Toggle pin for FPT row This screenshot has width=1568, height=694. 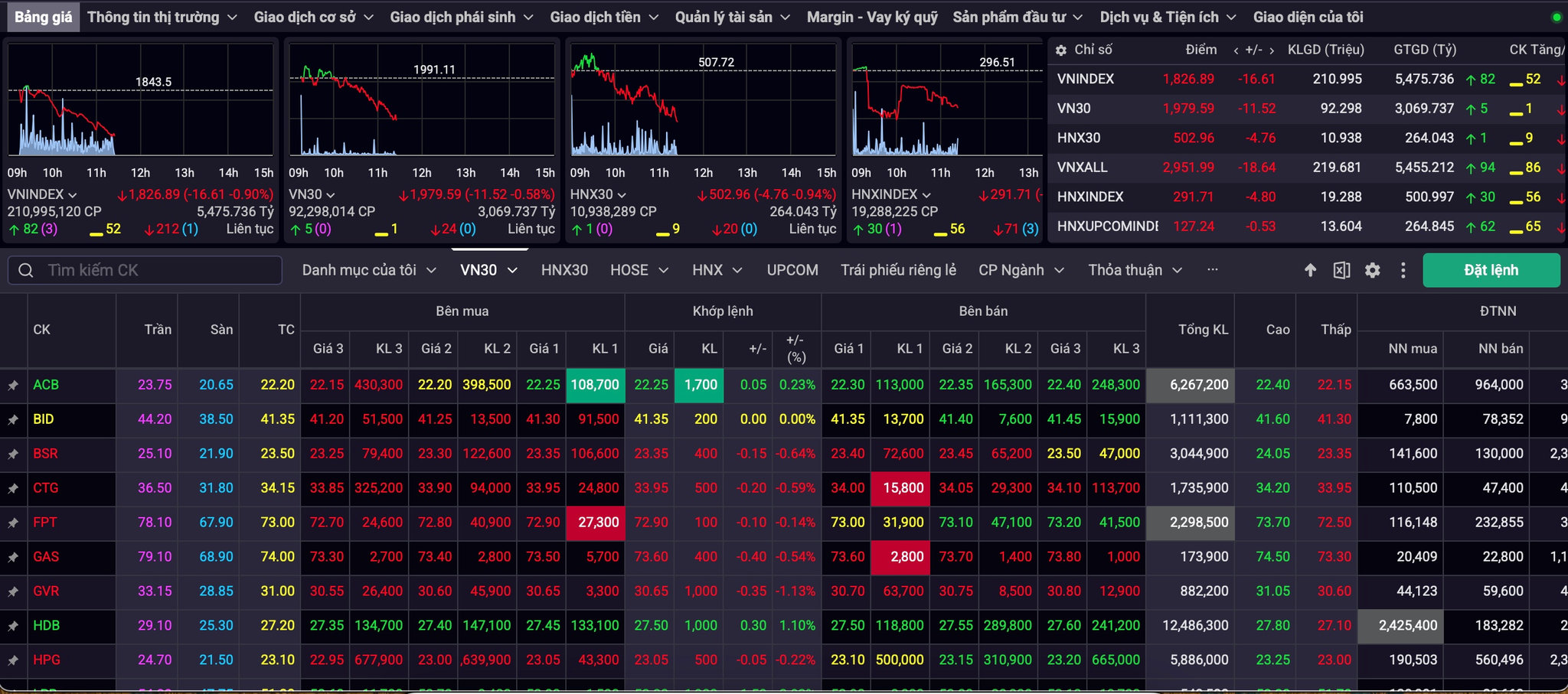(x=13, y=523)
